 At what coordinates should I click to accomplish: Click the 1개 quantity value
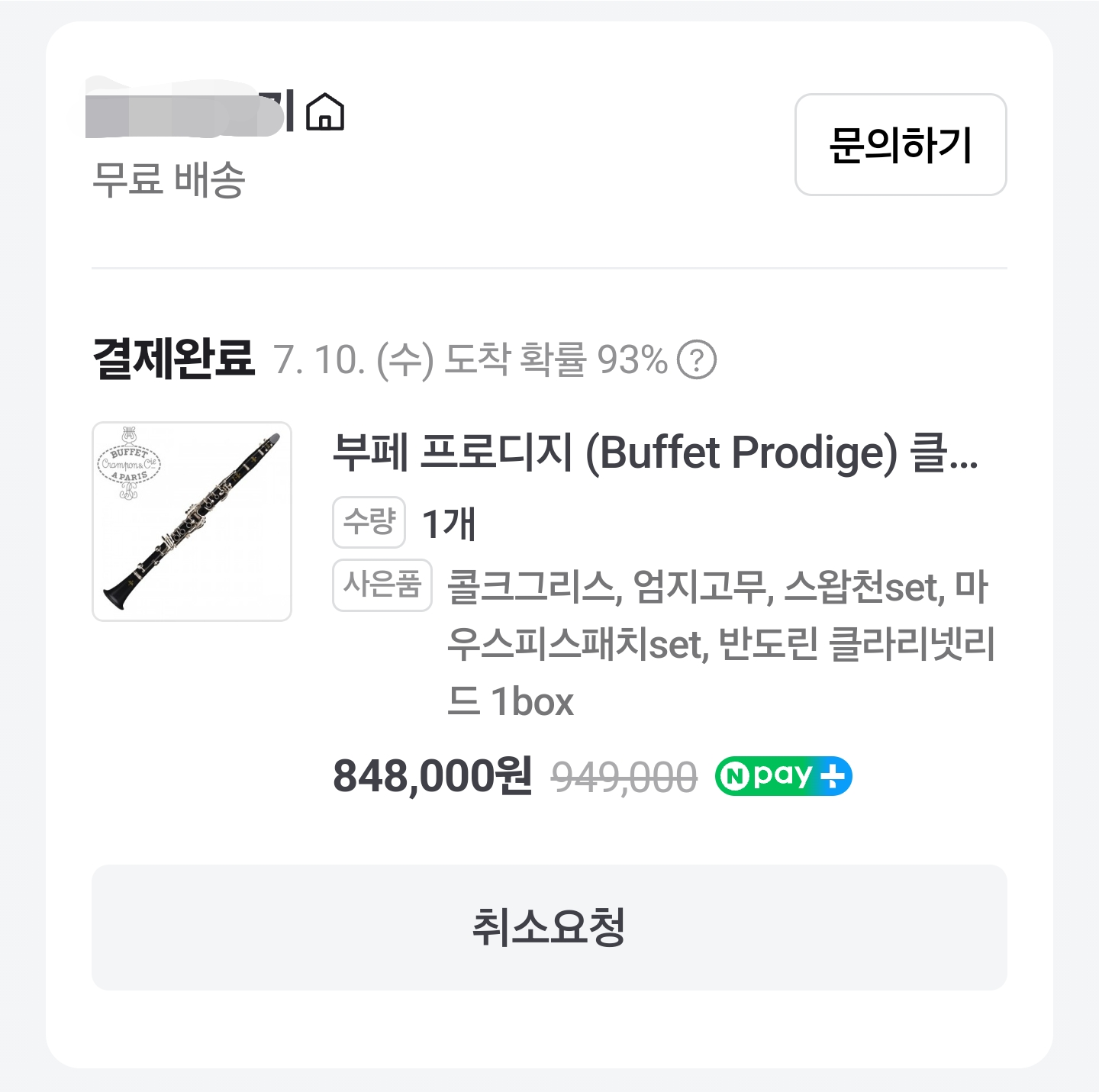click(449, 523)
